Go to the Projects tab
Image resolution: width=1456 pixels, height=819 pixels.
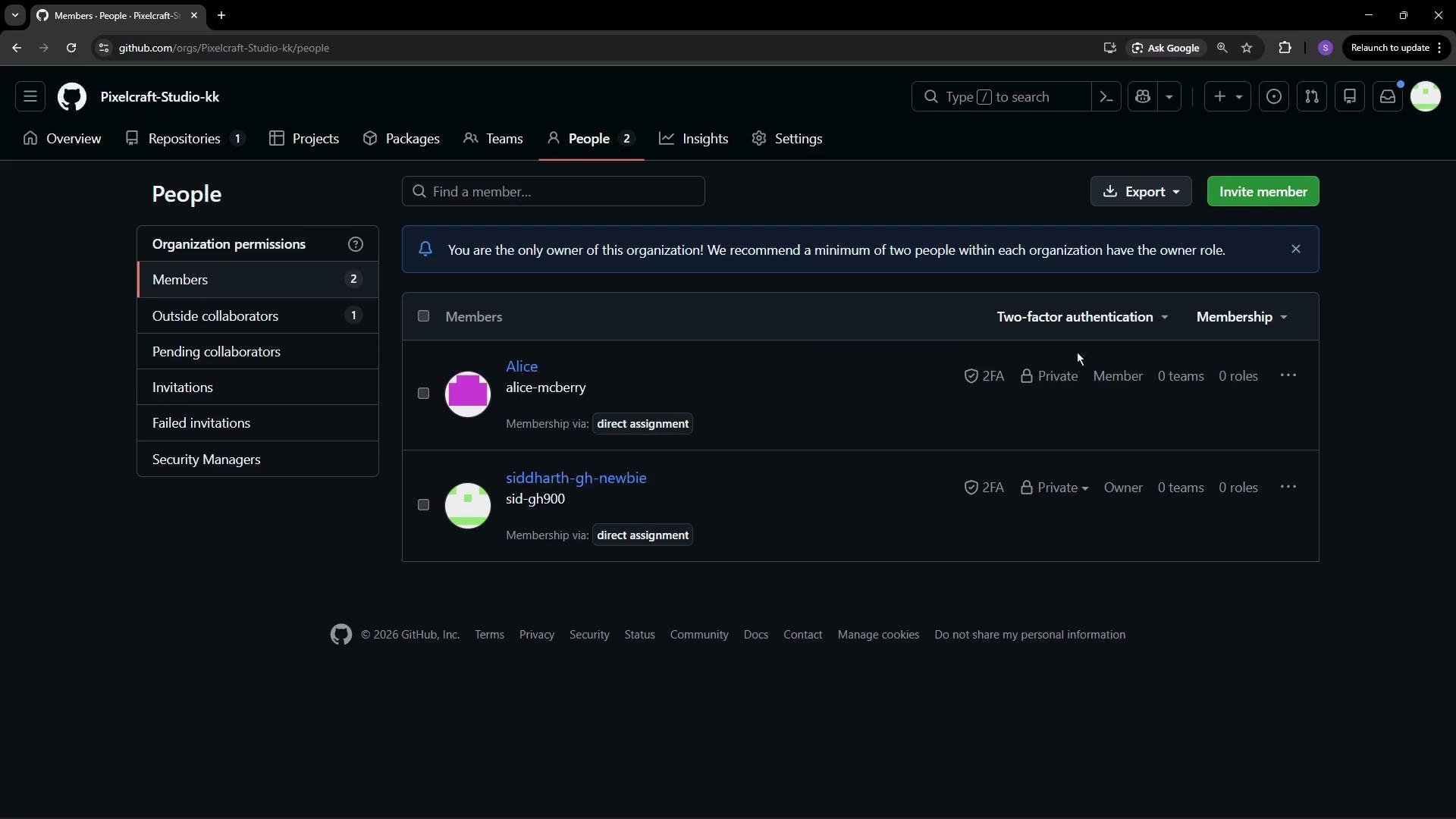[304, 139]
